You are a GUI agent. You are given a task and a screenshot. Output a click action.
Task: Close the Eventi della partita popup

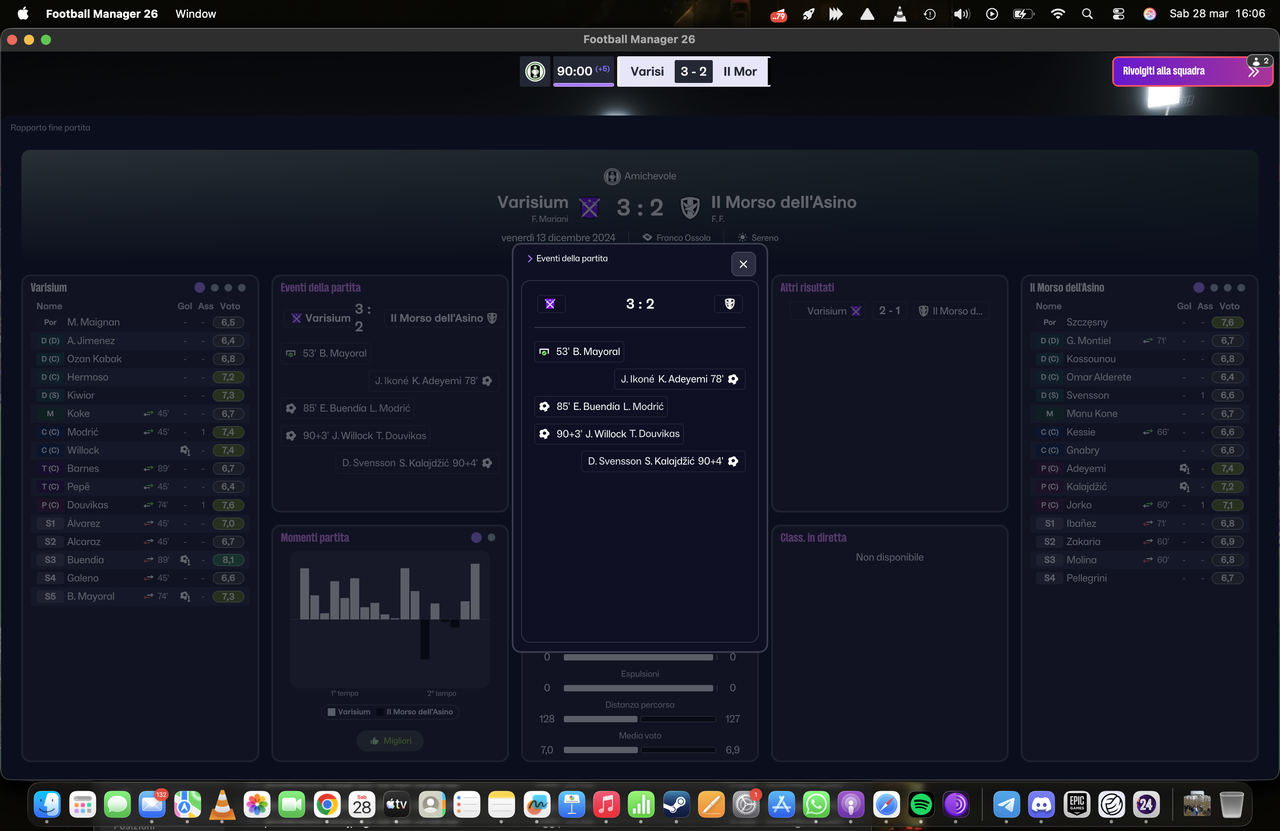pos(743,264)
